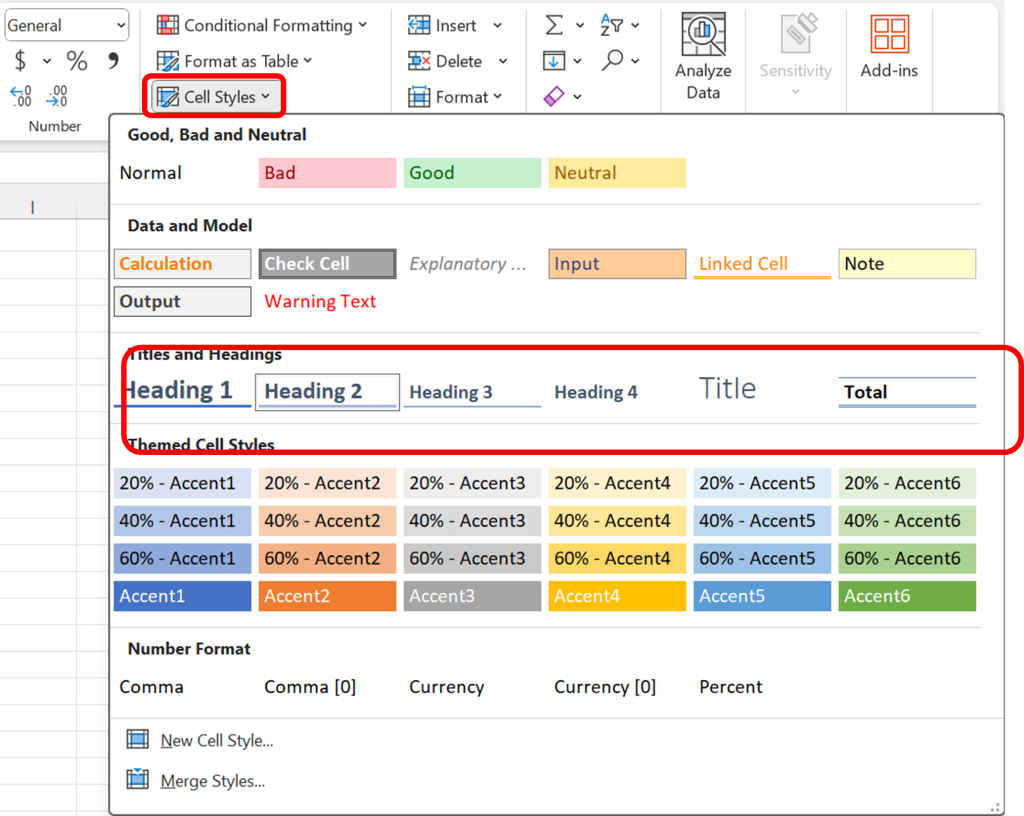Choose the Neutral yellow style swatch
Viewport: 1024px width, 816px height.
[617, 173]
